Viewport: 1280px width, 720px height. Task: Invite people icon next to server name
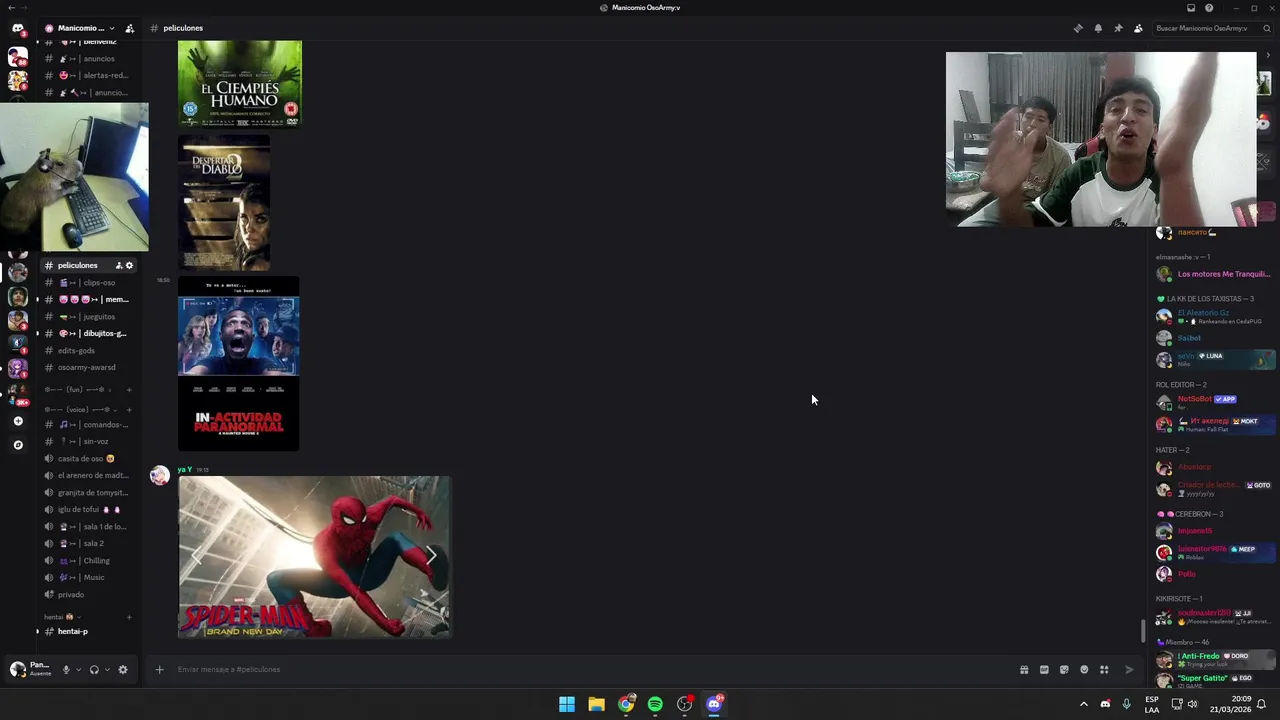coord(129,28)
